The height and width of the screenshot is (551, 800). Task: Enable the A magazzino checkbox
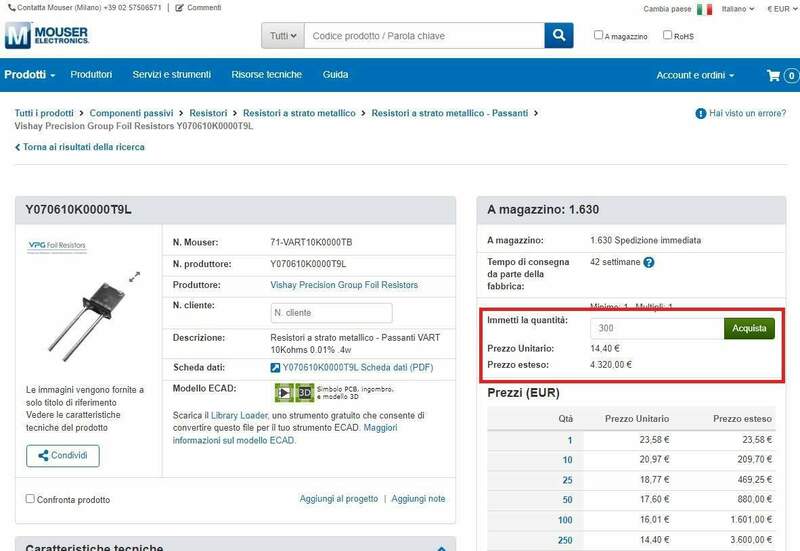598,35
